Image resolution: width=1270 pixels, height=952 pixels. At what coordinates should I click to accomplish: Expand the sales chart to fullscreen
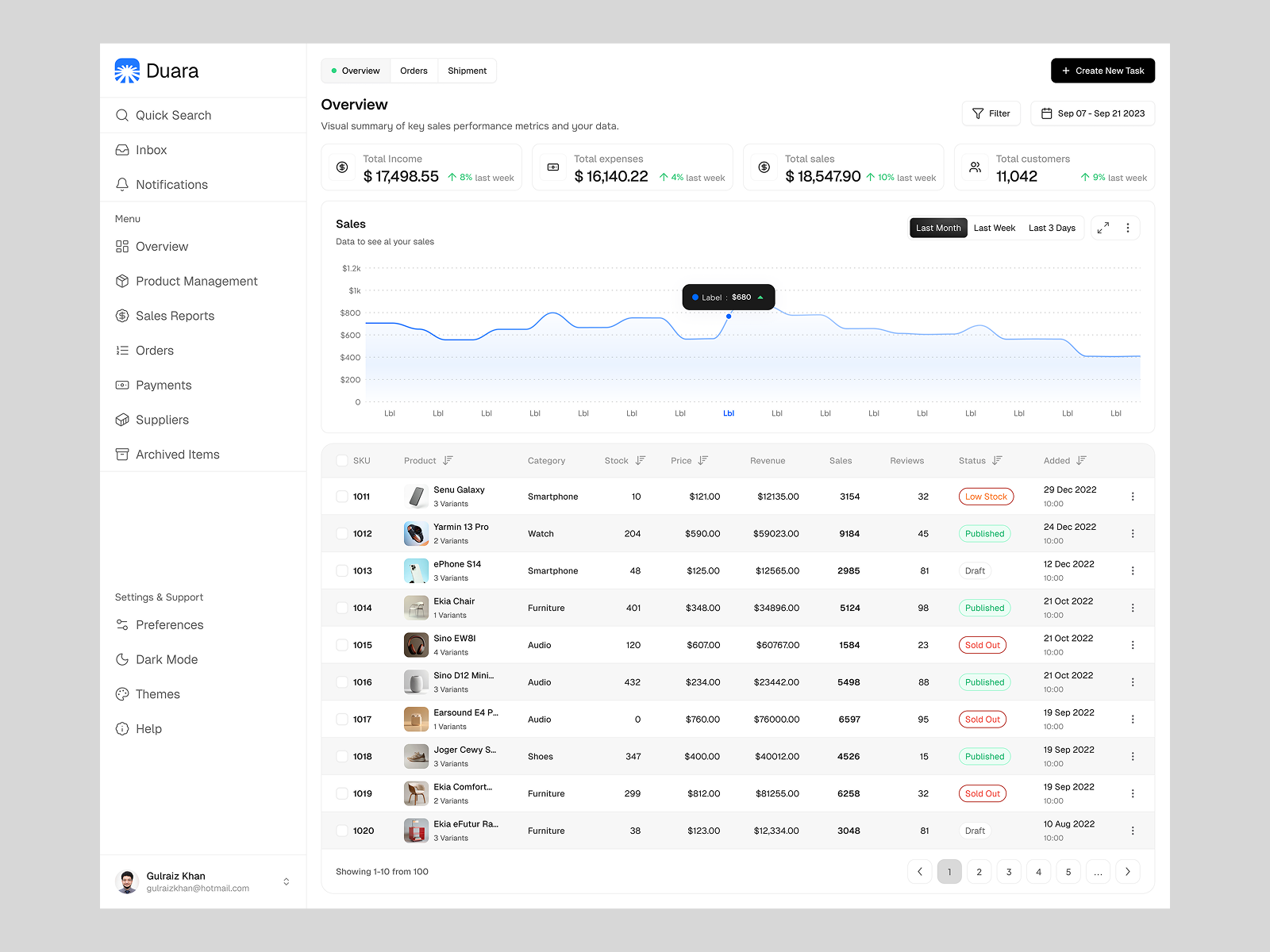pos(1103,228)
